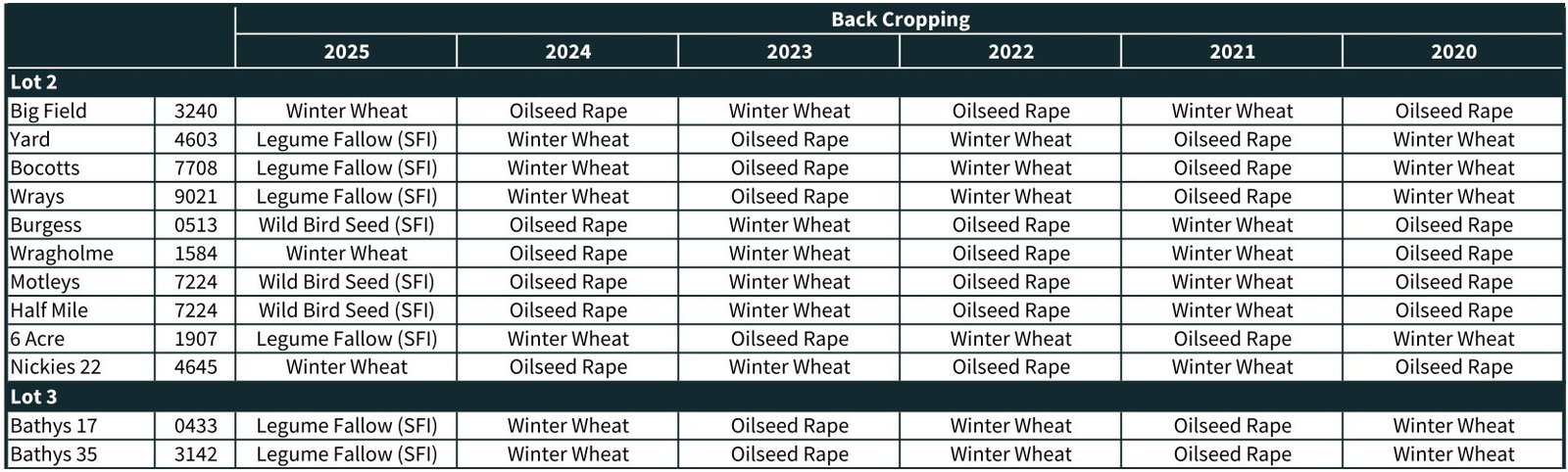The height and width of the screenshot is (472, 1568).
Task: Select the 2020 column header
Action: coord(1452,52)
